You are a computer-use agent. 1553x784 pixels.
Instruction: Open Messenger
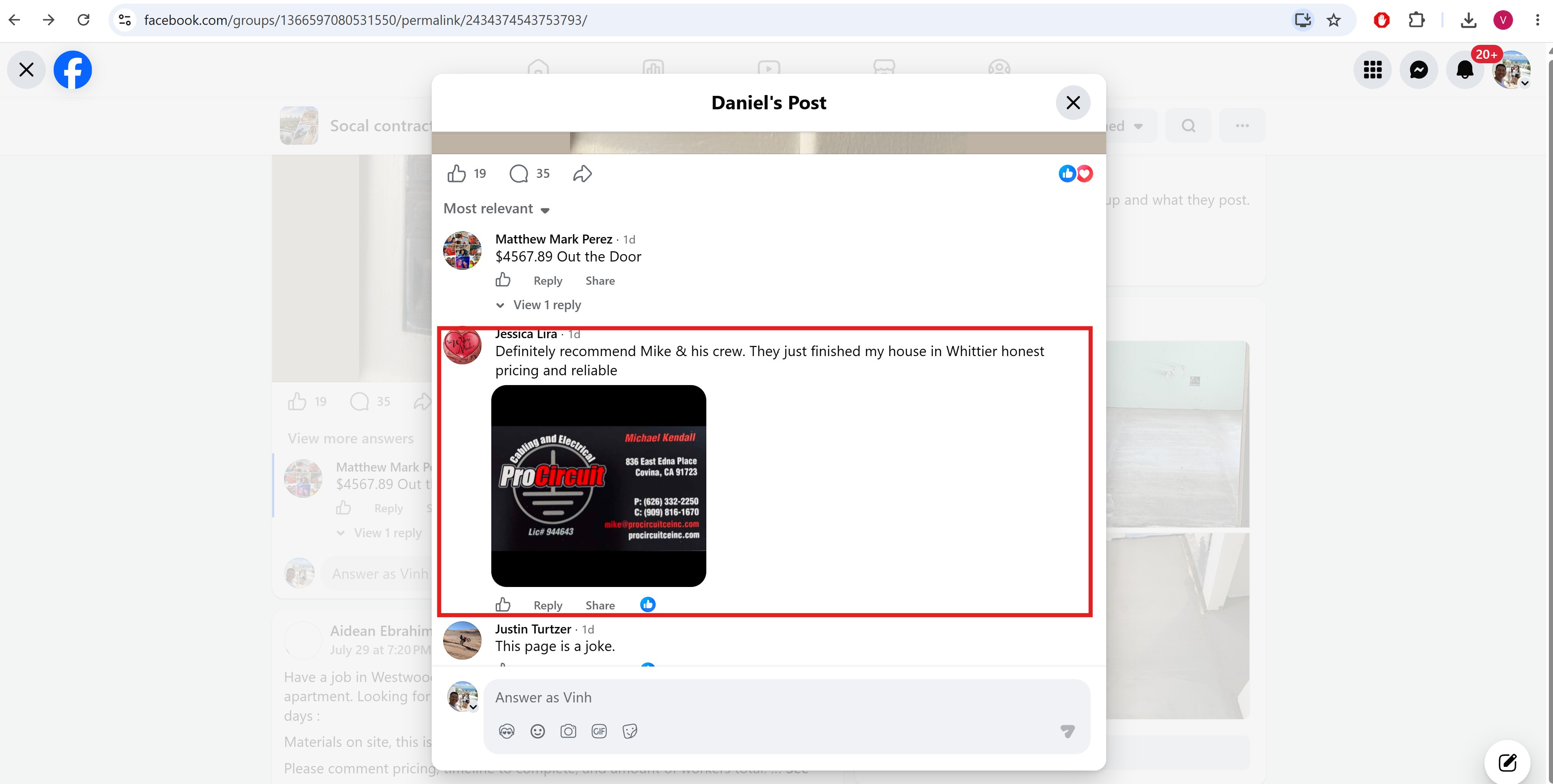[1419, 70]
